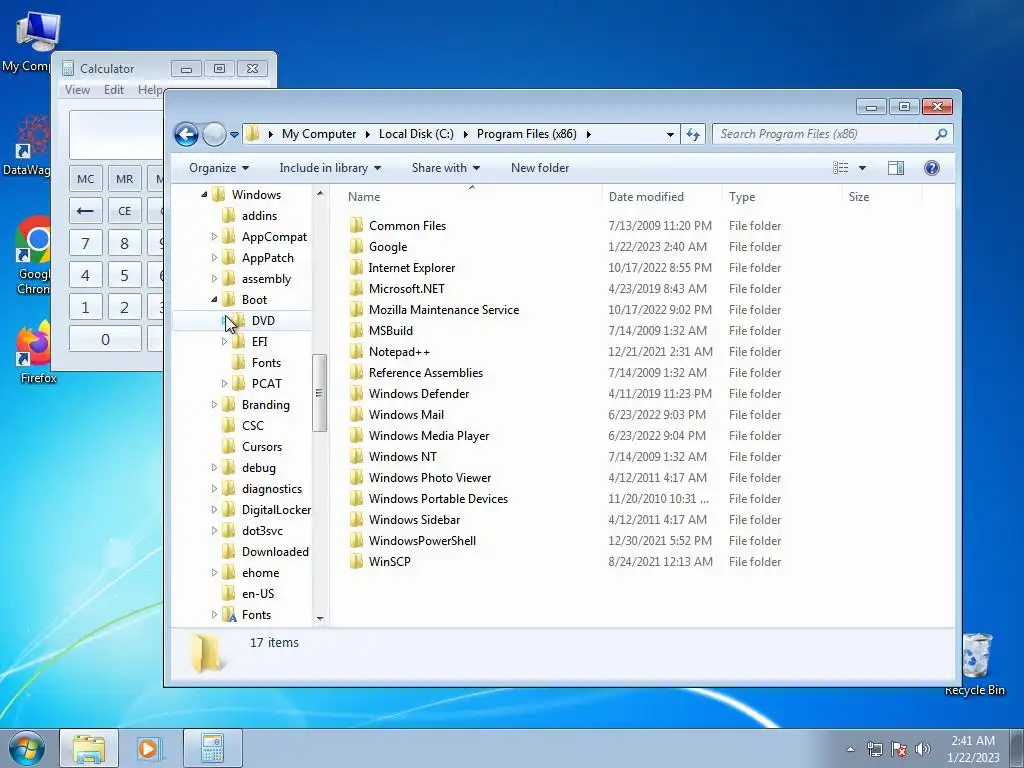Select the en-US folder in the tree
This screenshot has width=1024, height=768.
click(257, 594)
